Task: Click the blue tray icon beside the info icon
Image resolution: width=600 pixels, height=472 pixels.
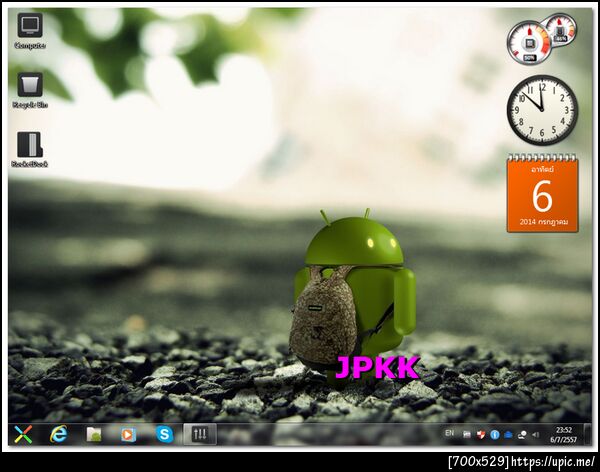Action: coord(508,434)
